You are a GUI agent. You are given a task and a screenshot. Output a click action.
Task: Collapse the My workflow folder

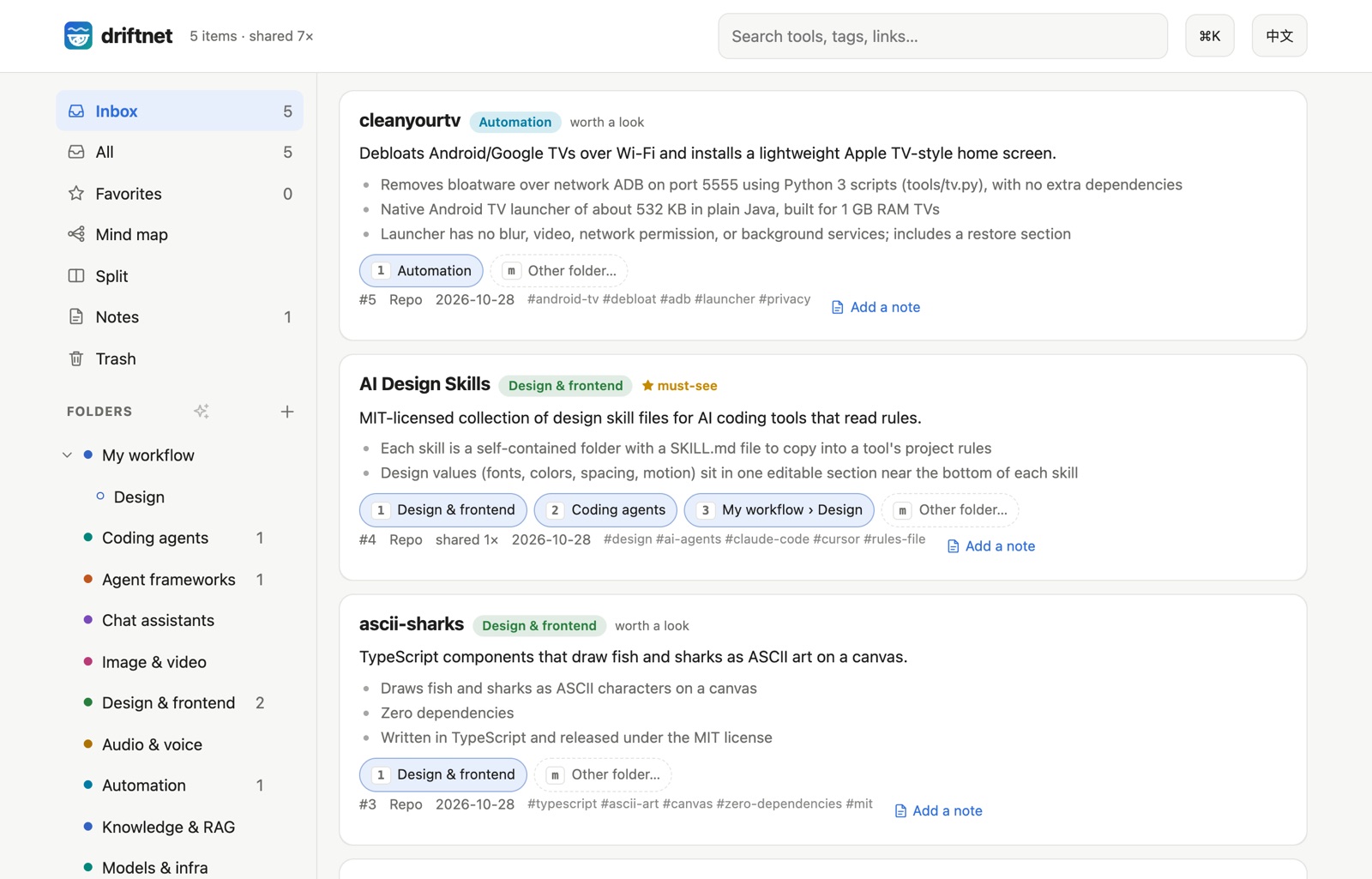tap(67, 455)
